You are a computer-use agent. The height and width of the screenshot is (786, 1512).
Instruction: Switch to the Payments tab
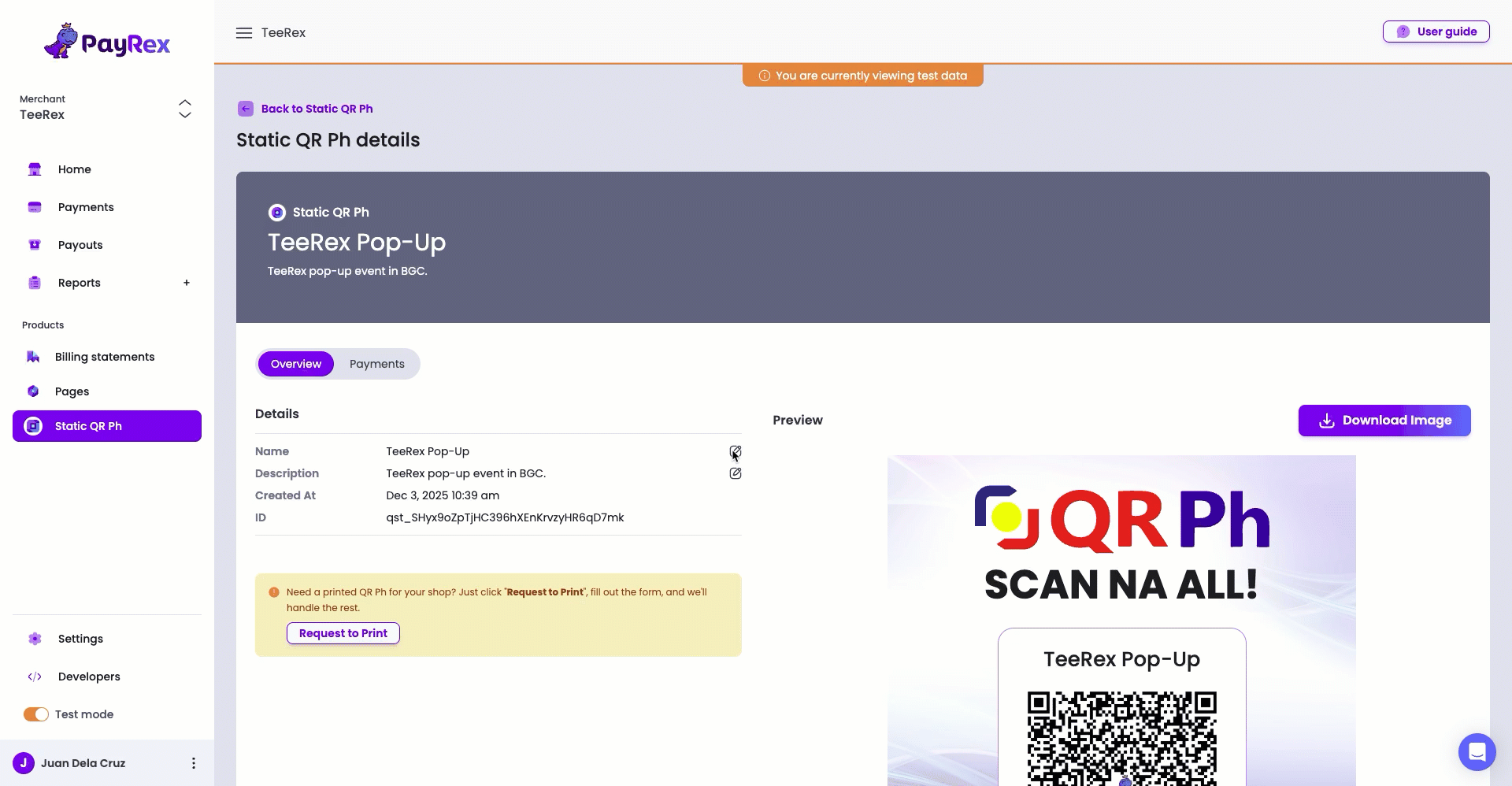tap(376, 364)
